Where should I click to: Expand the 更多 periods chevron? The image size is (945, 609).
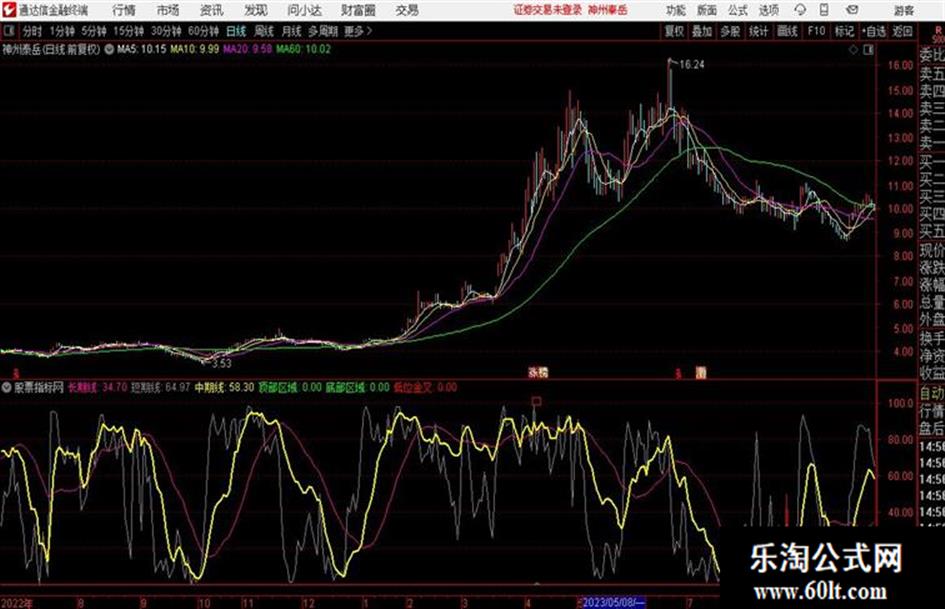[358, 31]
